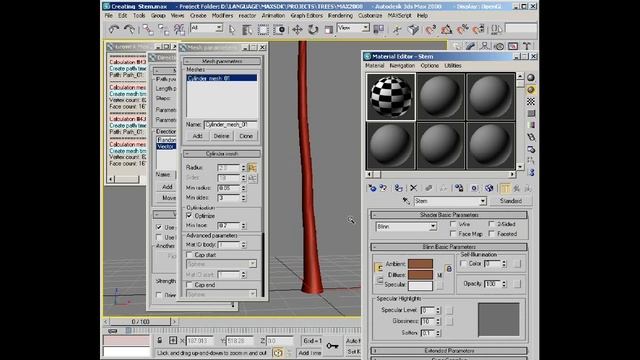Enable the Face Map checkbox
This screenshot has height=360, width=640.
(x=453, y=234)
